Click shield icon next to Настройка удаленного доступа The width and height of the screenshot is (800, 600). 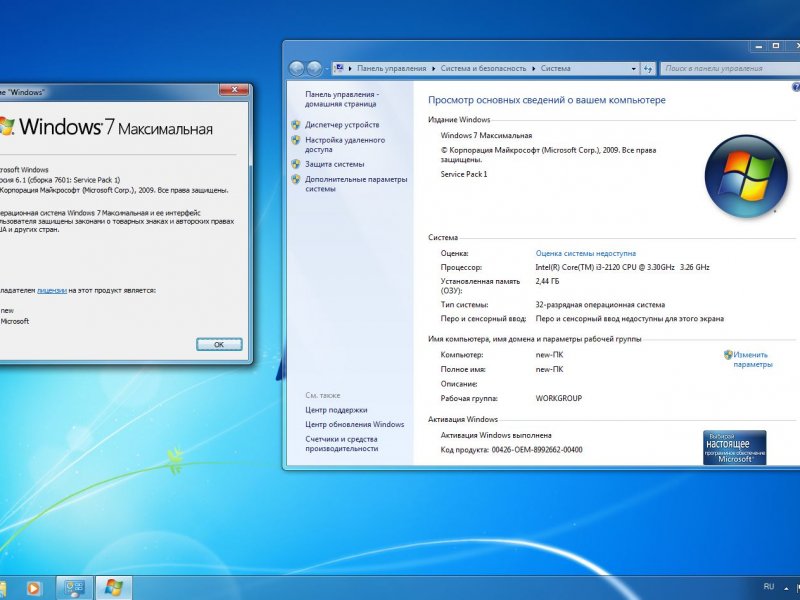pos(296,140)
